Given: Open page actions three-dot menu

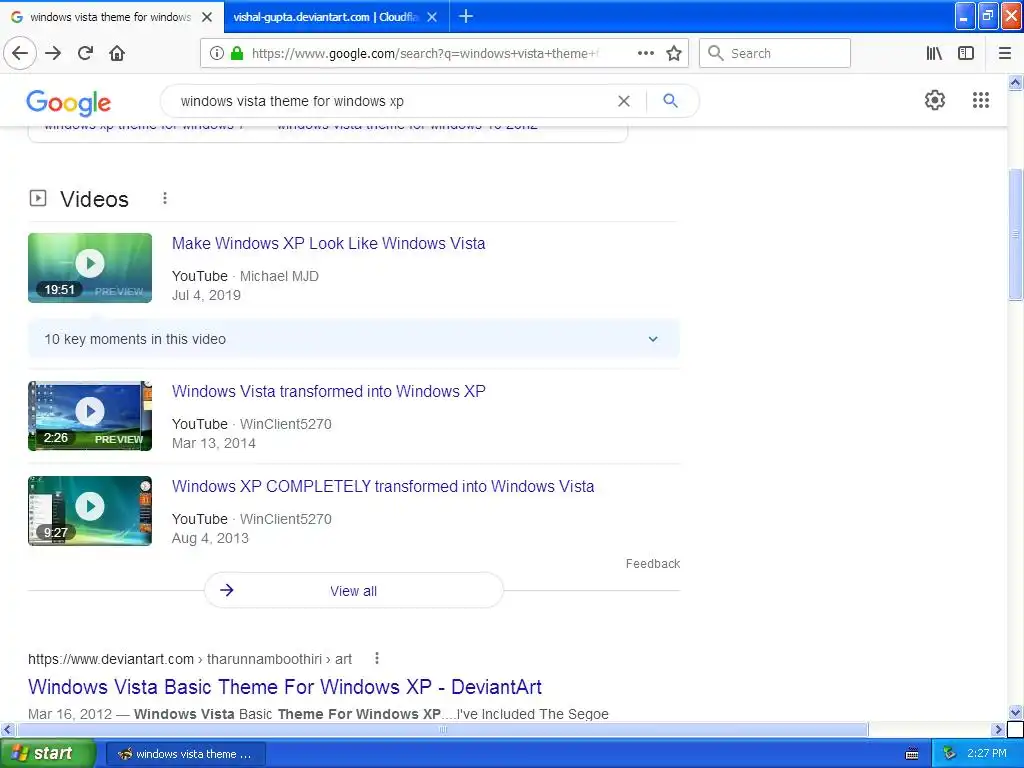Looking at the screenshot, I should click(645, 53).
